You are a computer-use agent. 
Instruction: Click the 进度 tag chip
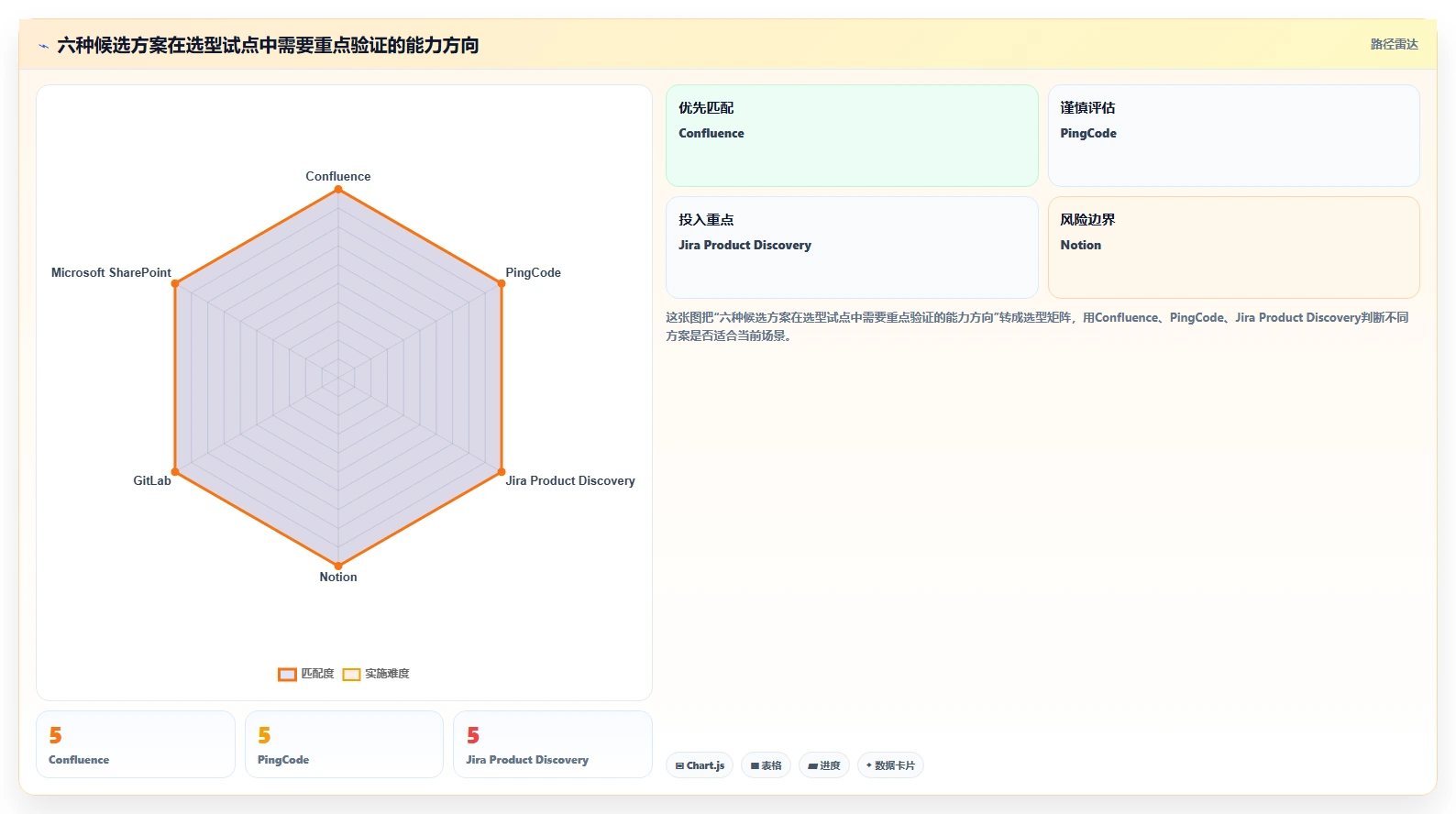tap(824, 765)
